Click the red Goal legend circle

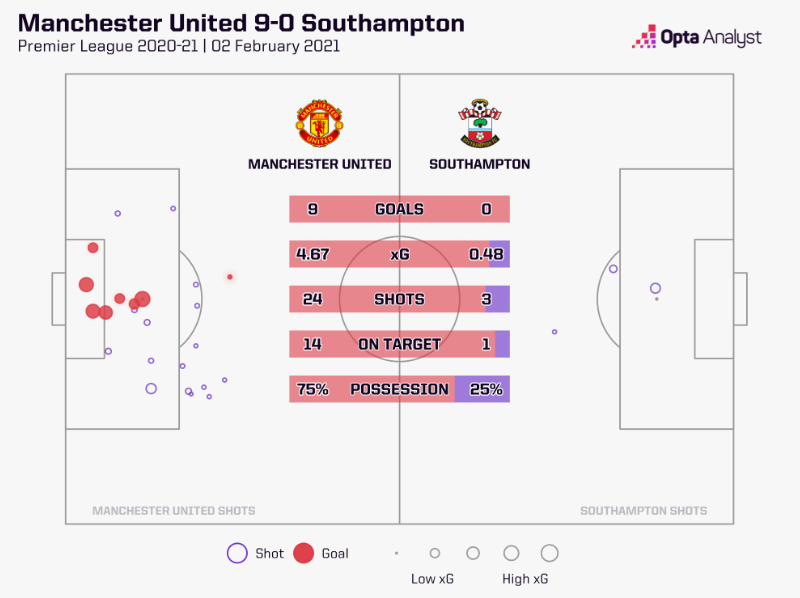point(304,553)
